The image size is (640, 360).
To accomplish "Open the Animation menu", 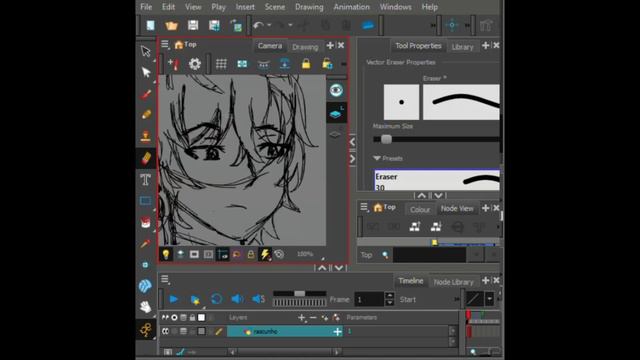I will tap(351, 7).
